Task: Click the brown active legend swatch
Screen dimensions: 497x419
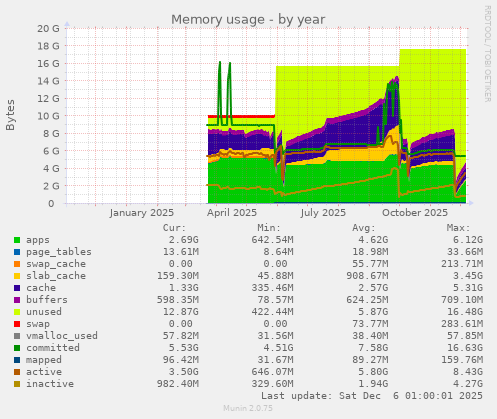Action: (x=17, y=372)
